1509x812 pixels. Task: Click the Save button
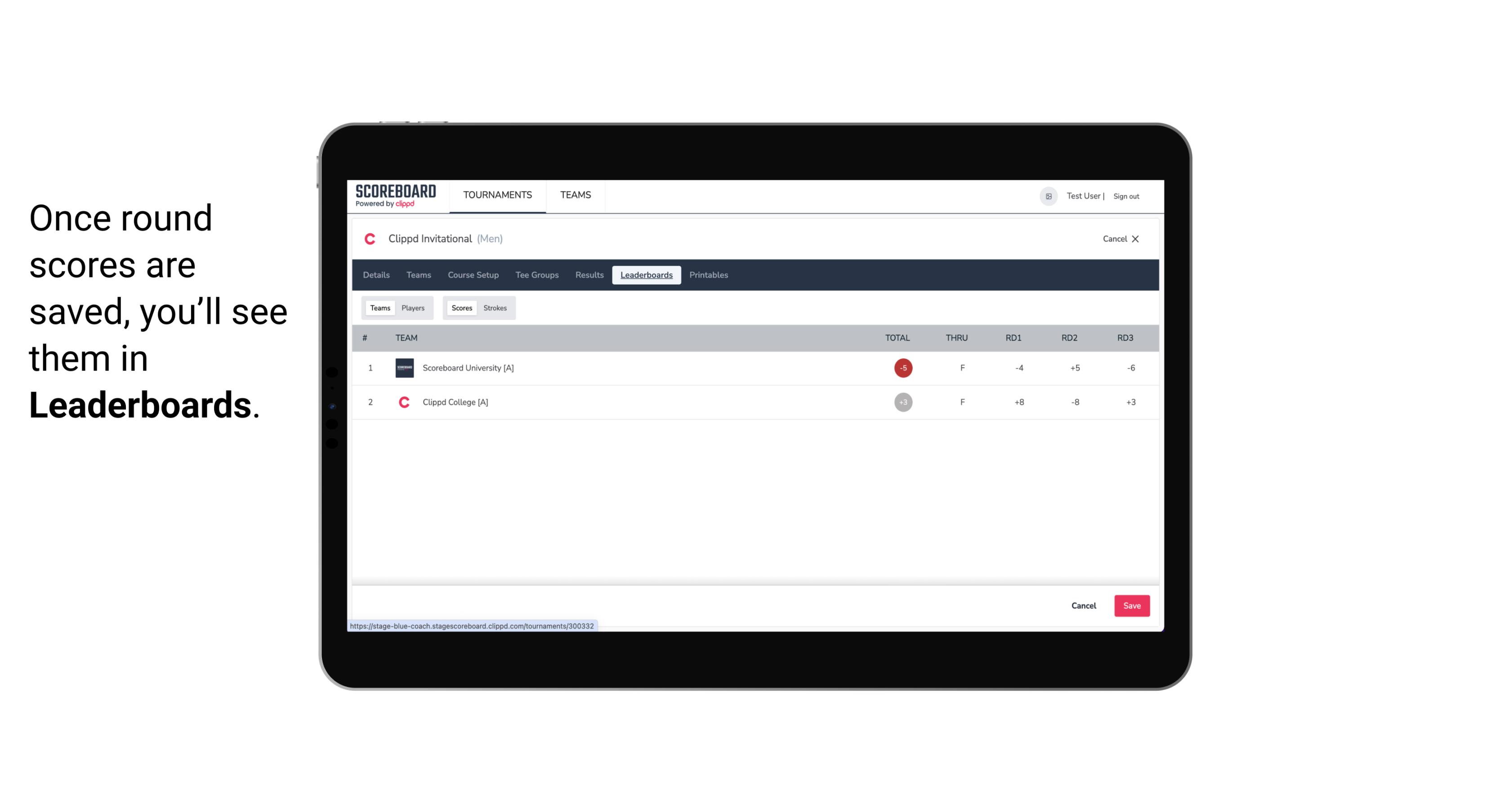(x=1130, y=605)
